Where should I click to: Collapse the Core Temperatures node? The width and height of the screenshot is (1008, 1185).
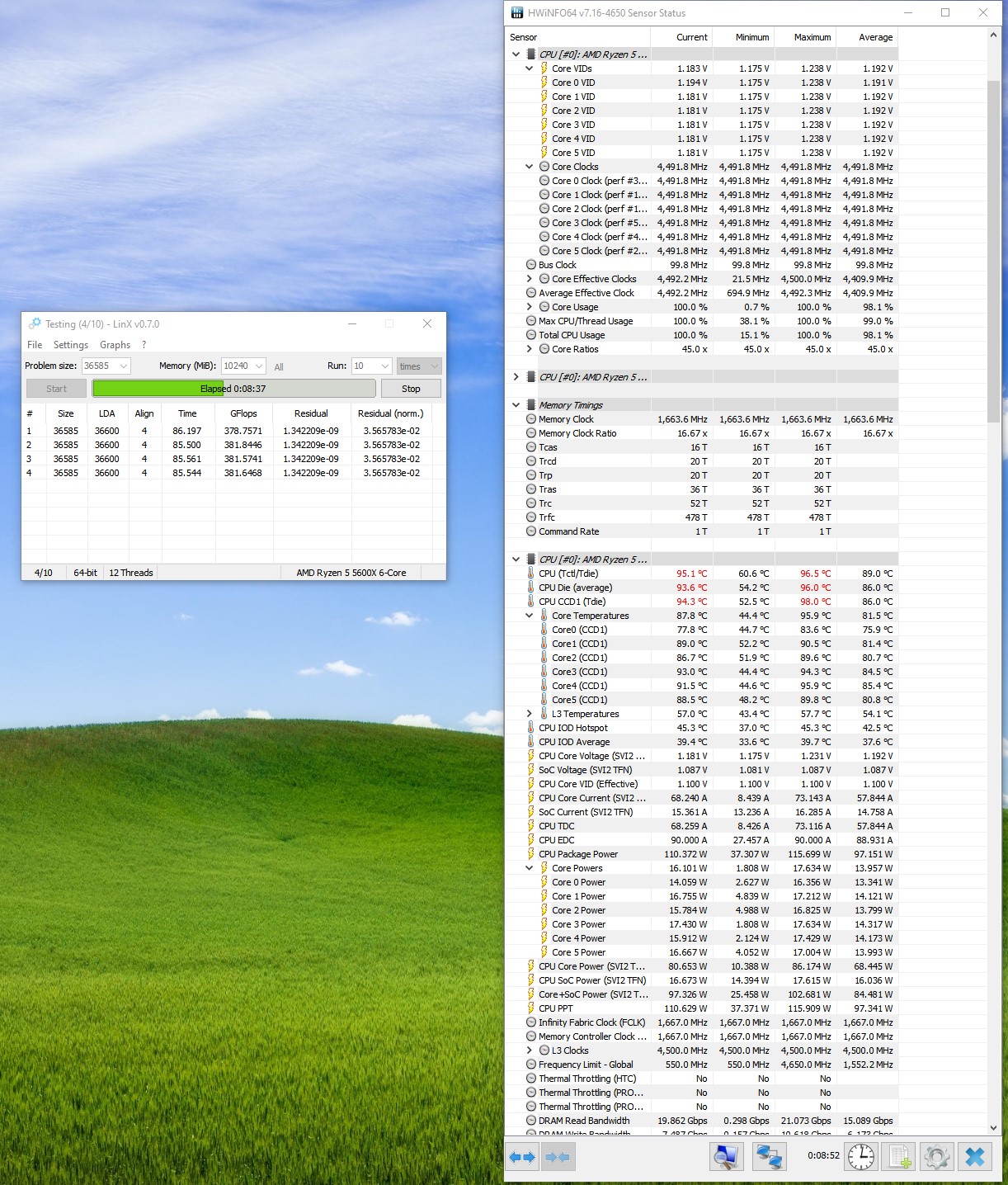point(530,616)
